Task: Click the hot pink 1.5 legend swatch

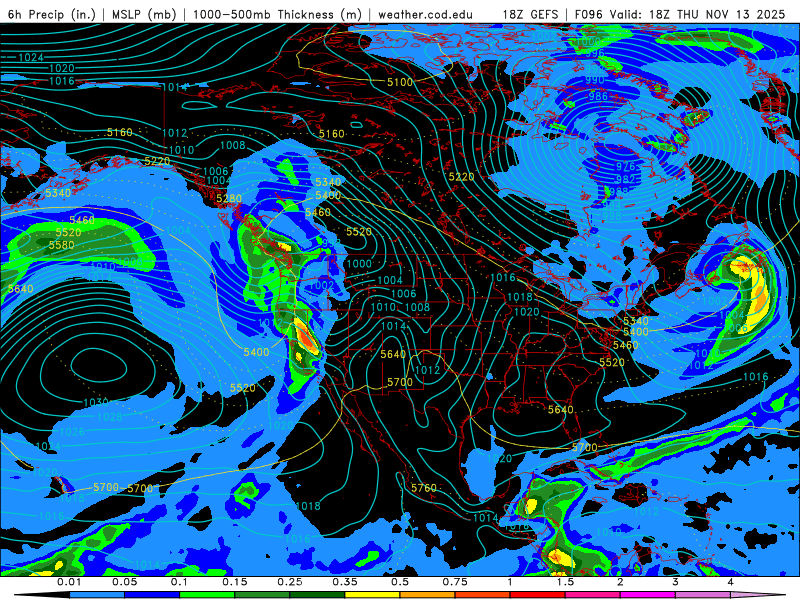Action: tap(592, 595)
